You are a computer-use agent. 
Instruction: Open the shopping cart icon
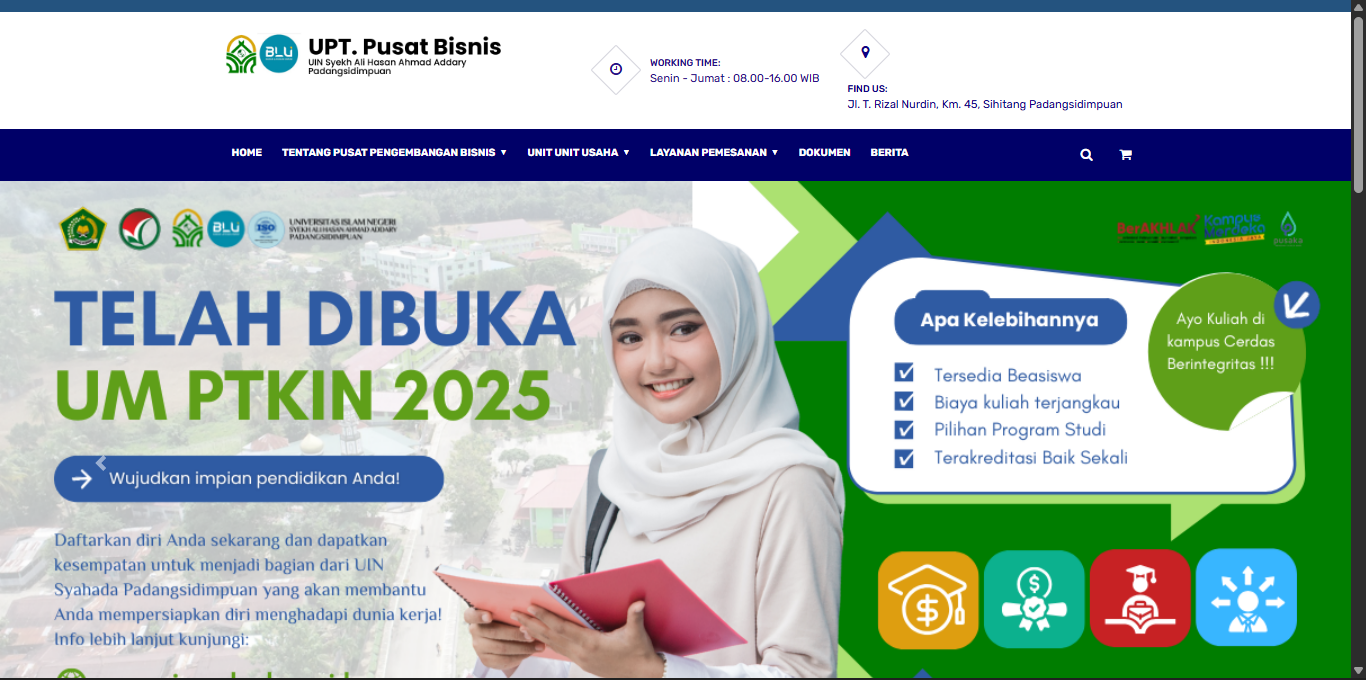coord(1125,155)
